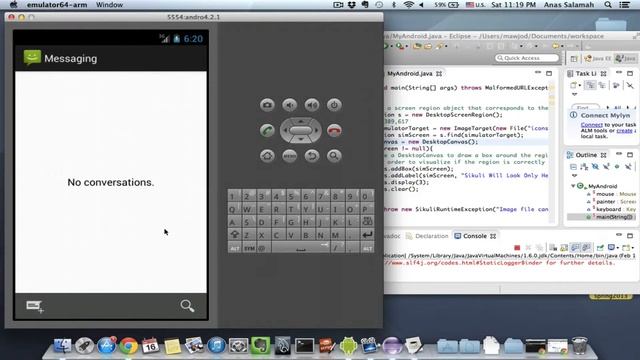The image size is (640, 360).
Task: Open Terminal from the Dock
Action: tap(304, 346)
